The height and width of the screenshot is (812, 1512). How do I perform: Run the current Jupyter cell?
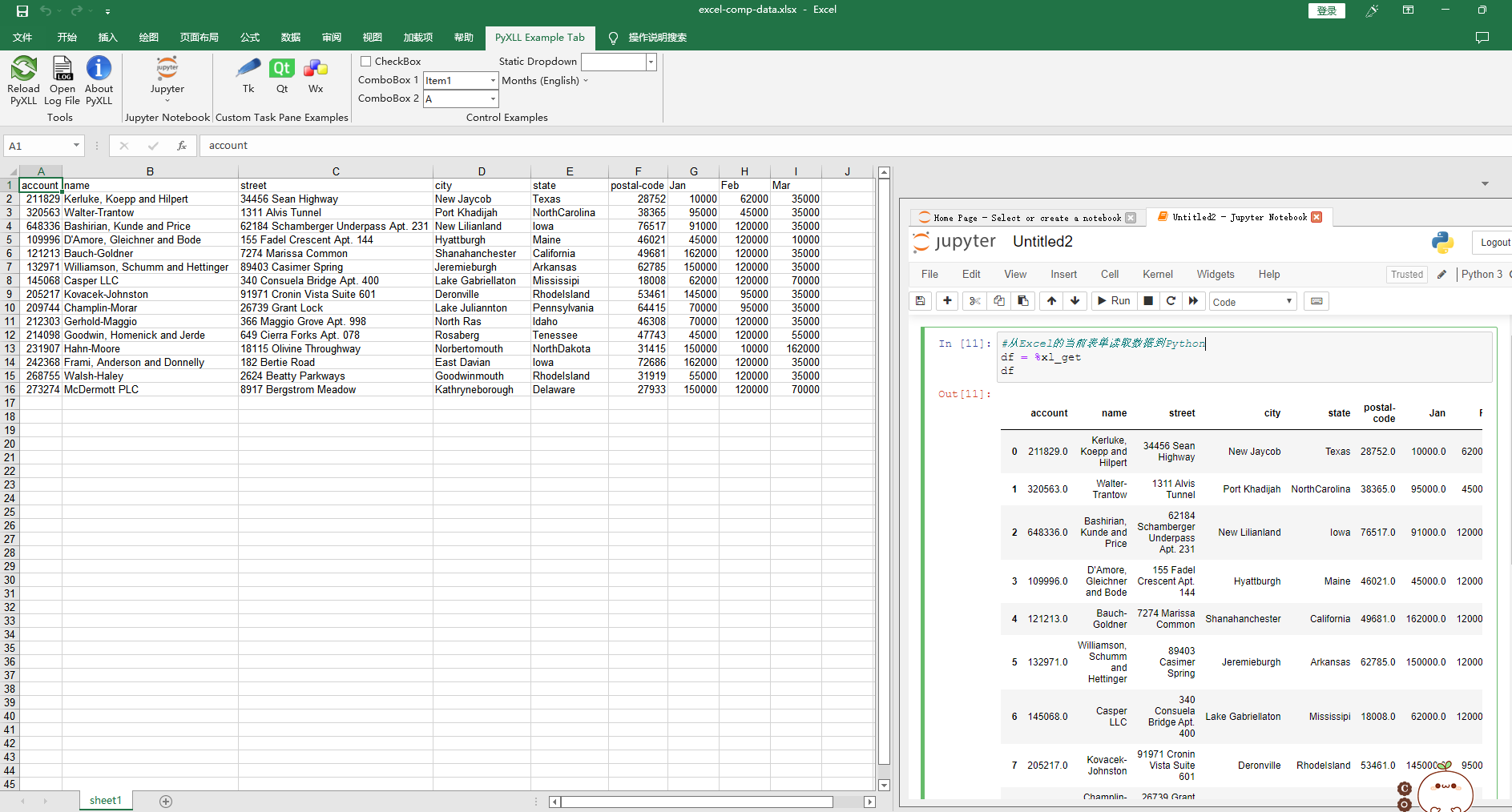pos(1114,301)
